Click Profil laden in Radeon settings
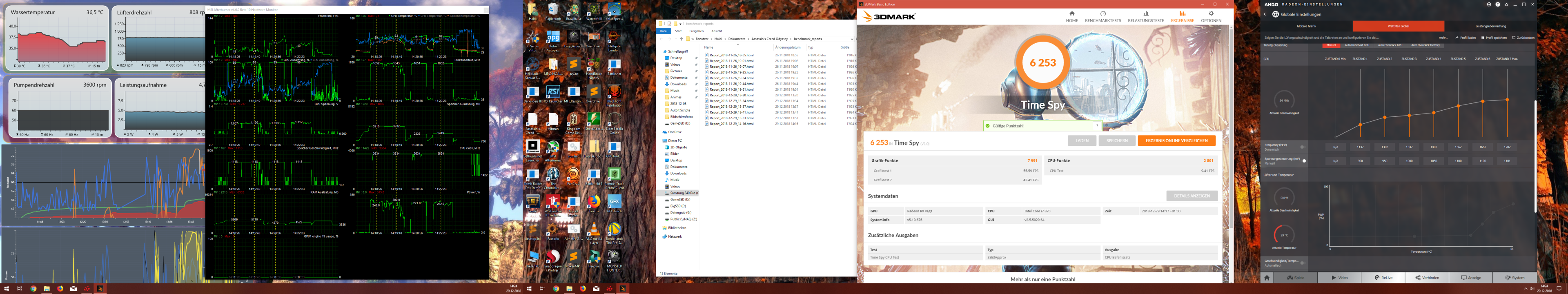 pyautogui.click(x=1465, y=38)
